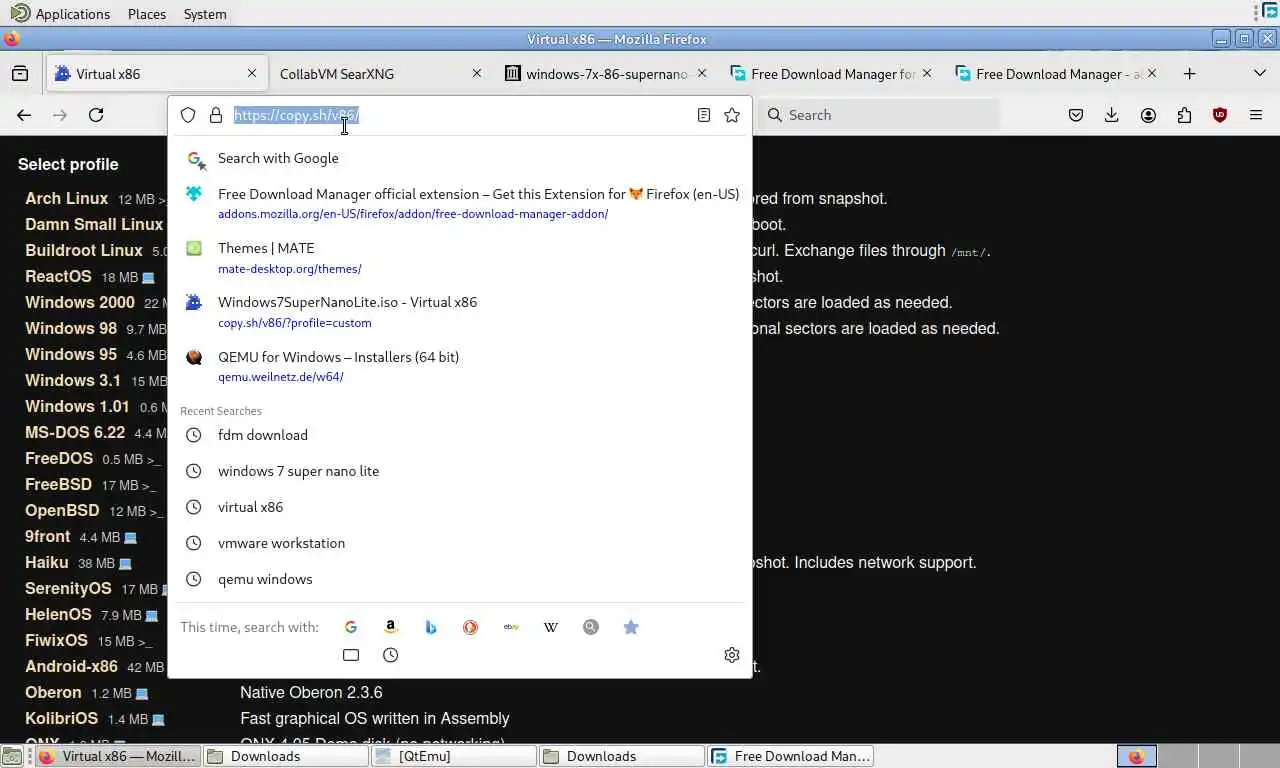Open Free Download Manager from taskbar
This screenshot has width=1280, height=768.
pyautogui.click(x=790, y=756)
